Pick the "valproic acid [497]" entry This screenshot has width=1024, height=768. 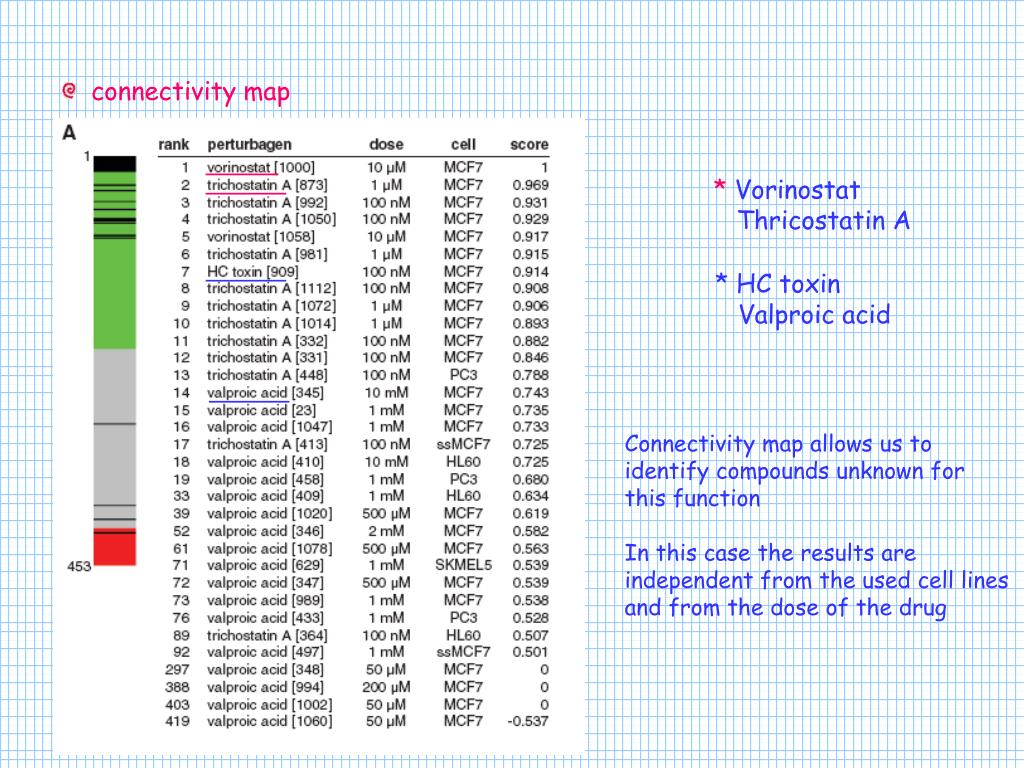coord(265,652)
